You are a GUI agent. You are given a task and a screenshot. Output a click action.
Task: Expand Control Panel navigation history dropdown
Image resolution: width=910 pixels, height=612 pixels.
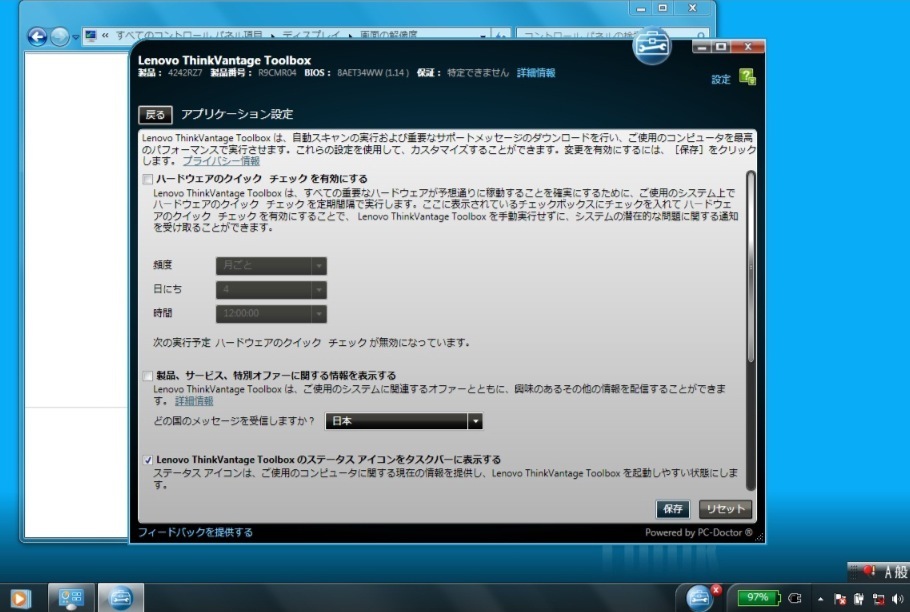[75, 38]
